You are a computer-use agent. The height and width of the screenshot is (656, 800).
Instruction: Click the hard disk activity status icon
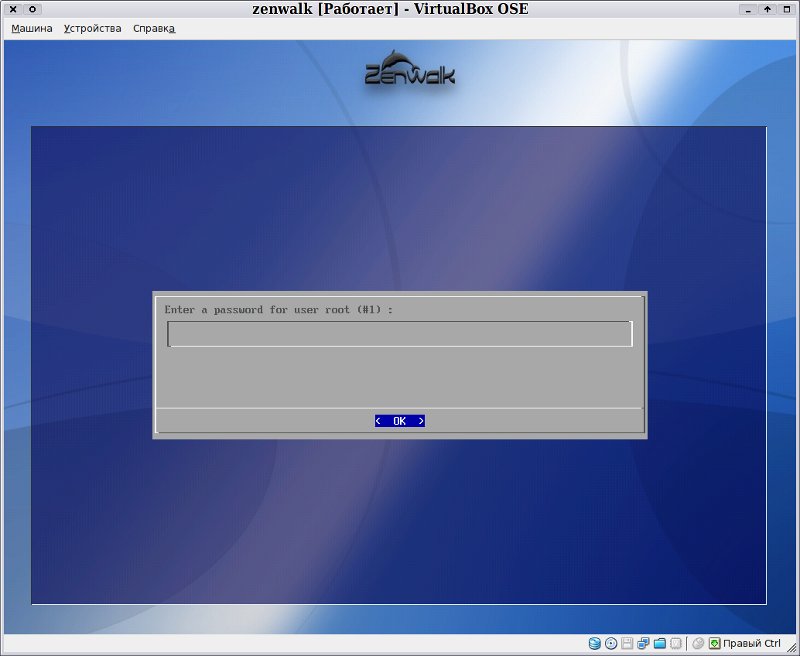(594, 643)
